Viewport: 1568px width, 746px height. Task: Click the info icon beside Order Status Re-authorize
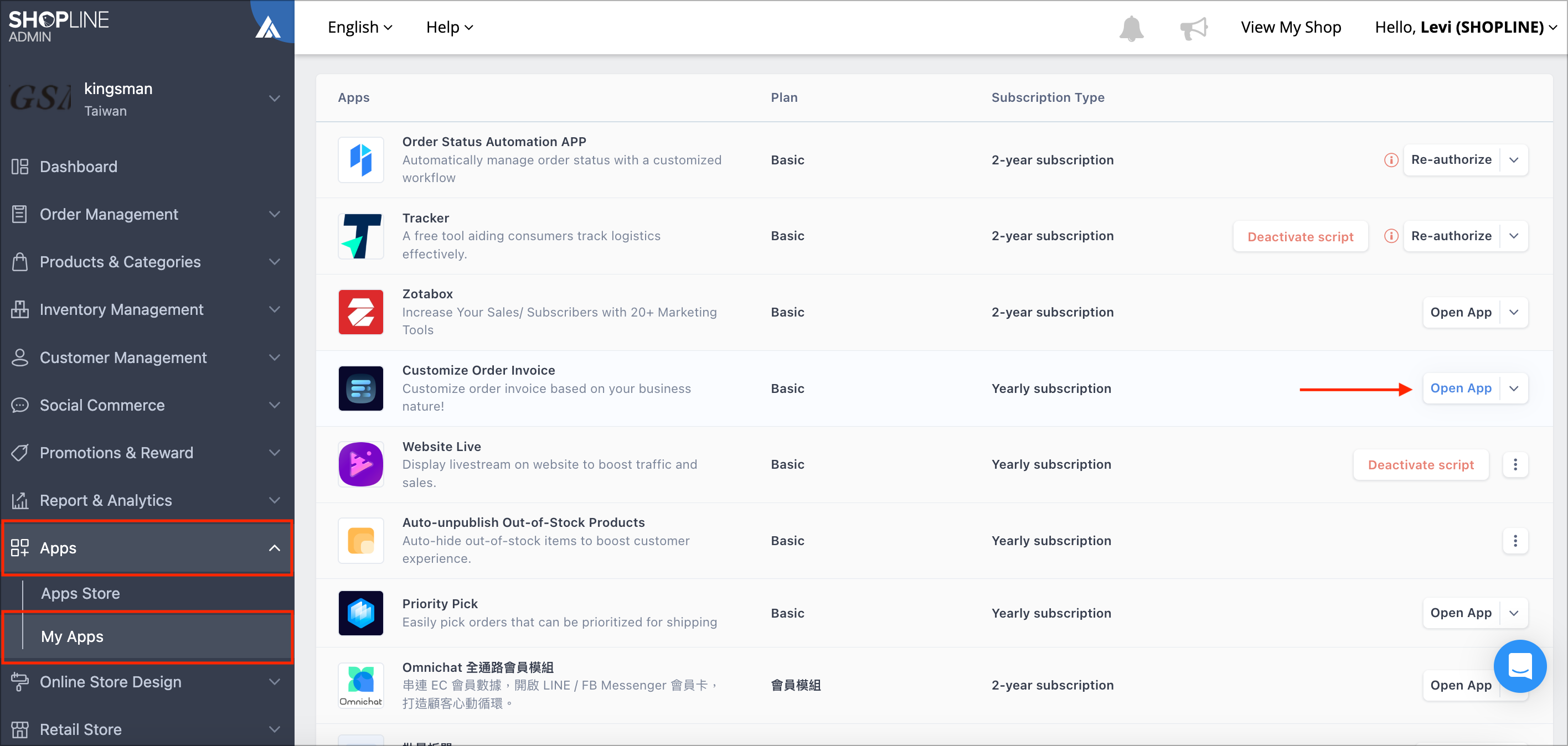click(x=1391, y=160)
